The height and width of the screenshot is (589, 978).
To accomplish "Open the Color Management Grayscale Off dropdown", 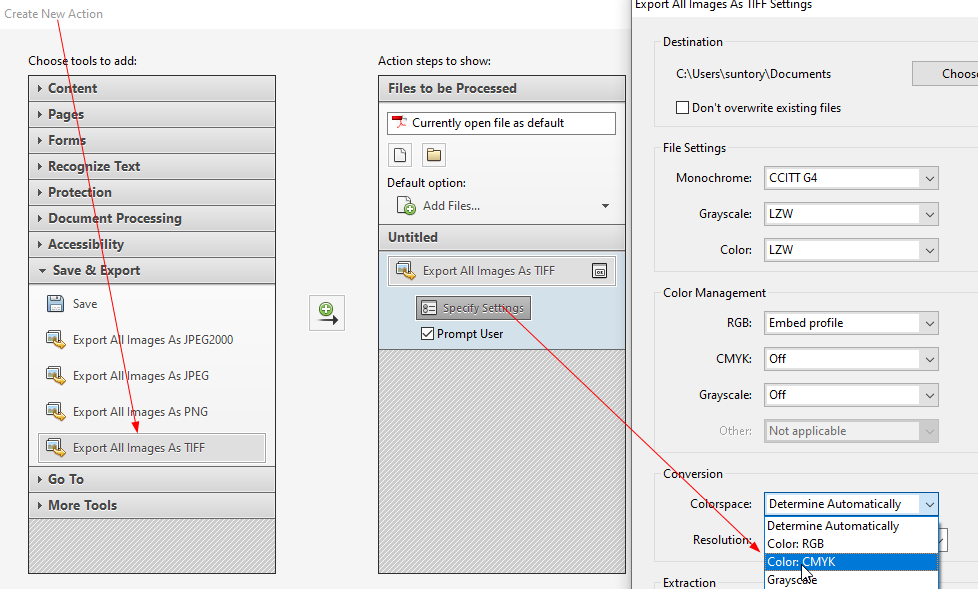I will click(x=851, y=395).
